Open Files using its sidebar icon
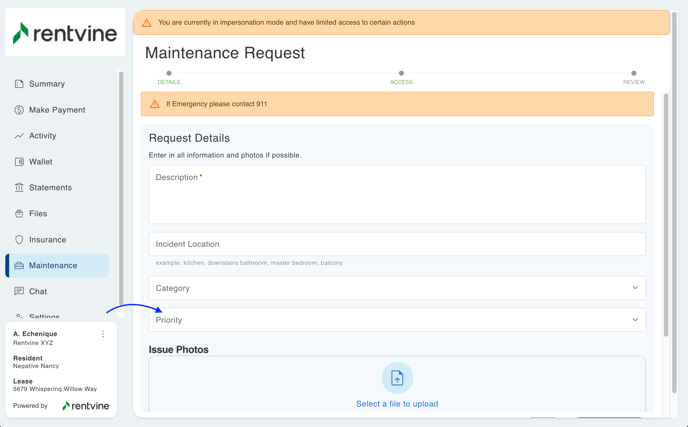 point(19,214)
